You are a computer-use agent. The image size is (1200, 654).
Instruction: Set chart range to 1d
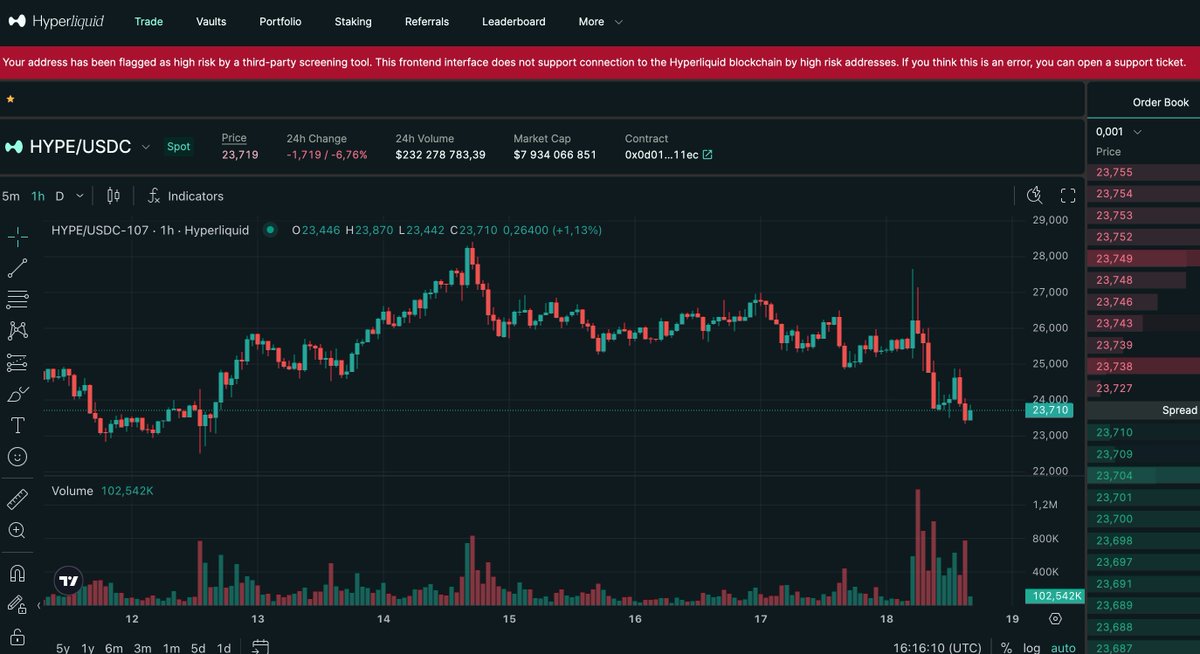click(224, 648)
